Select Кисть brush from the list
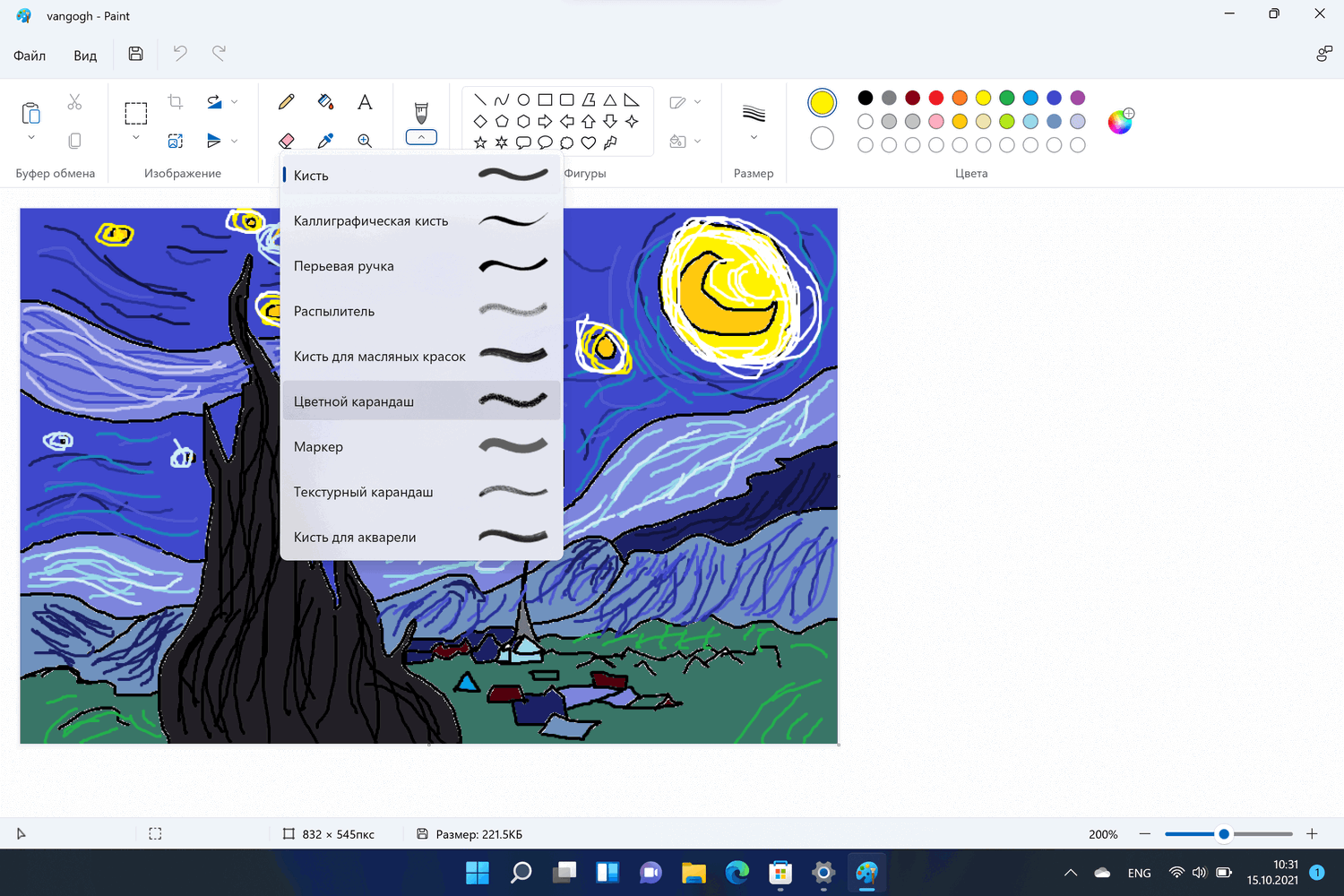 pos(421,176)
